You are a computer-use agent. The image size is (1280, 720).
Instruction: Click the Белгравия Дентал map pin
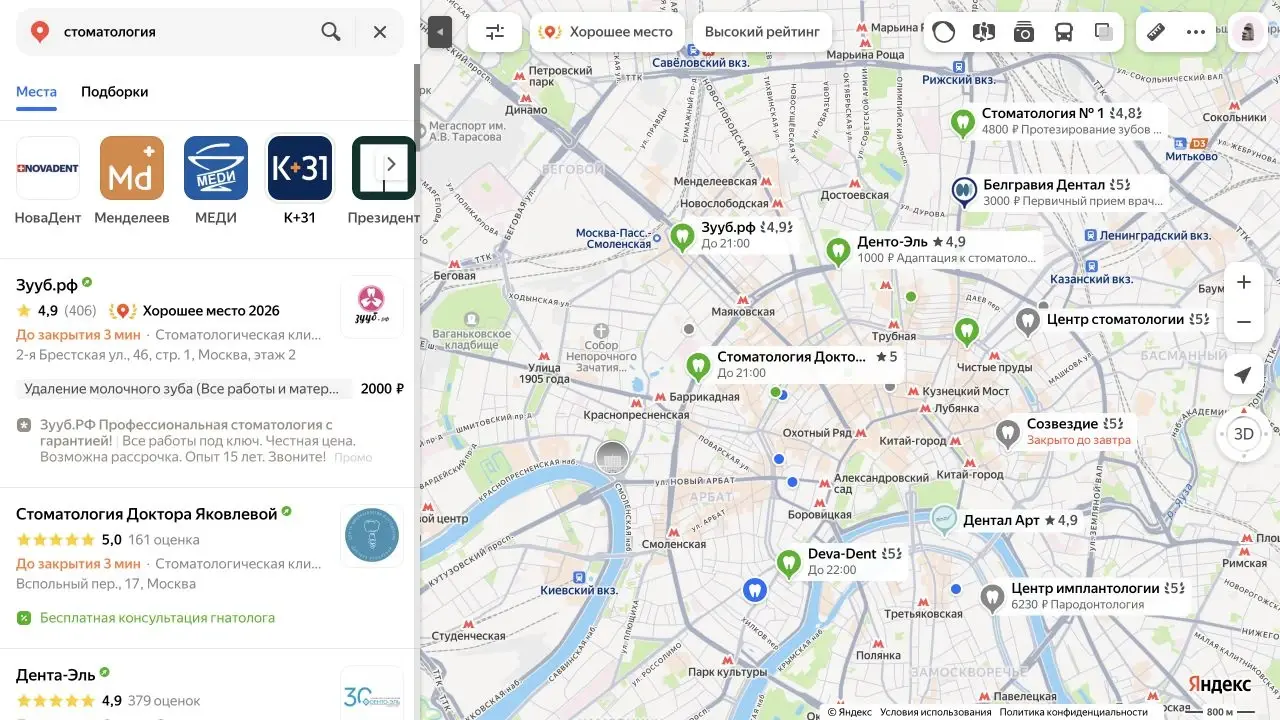[963, 191]
